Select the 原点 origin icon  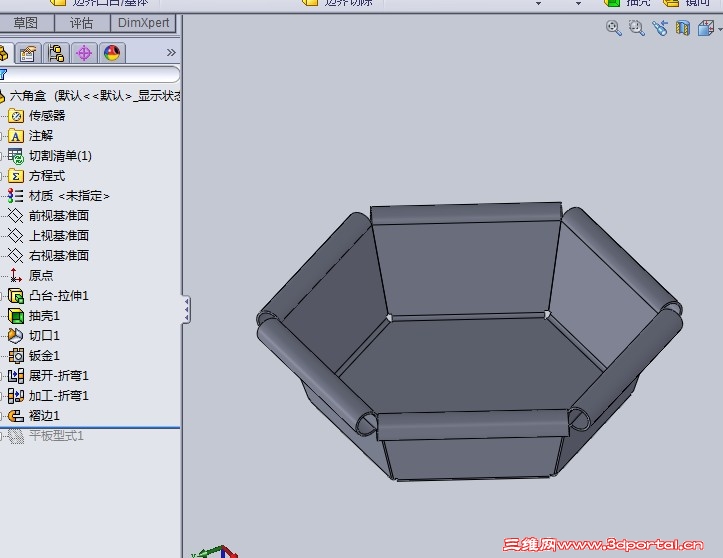pyautogui.click(x=16, y=275)
